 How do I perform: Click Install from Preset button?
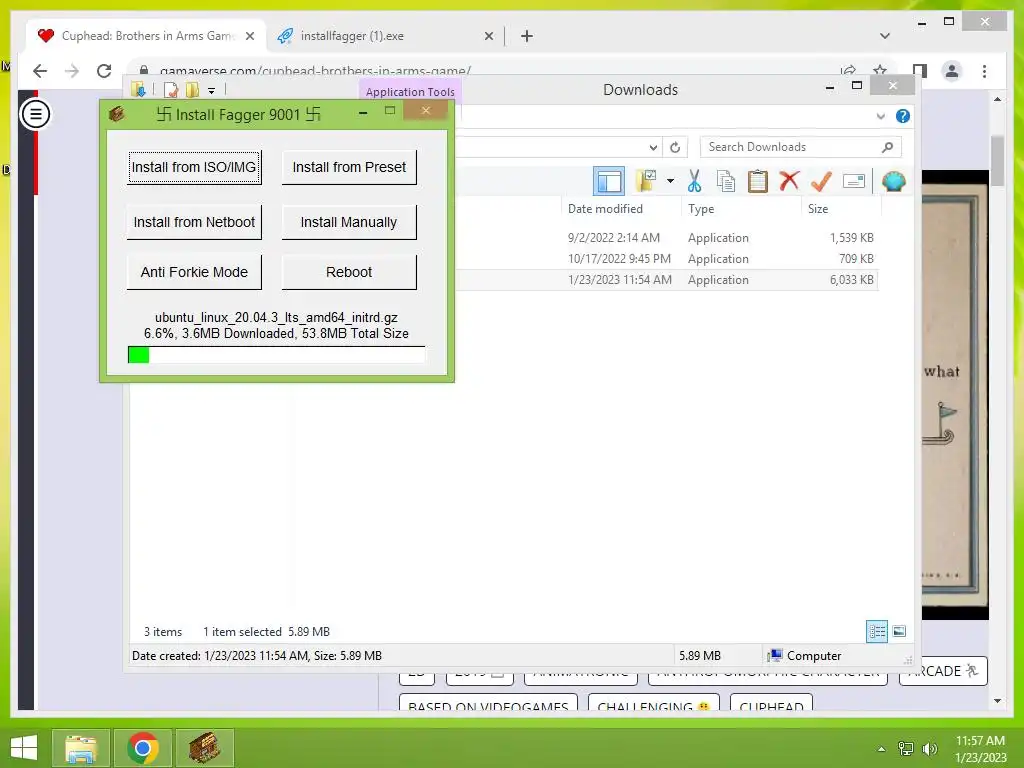(349, 168)
